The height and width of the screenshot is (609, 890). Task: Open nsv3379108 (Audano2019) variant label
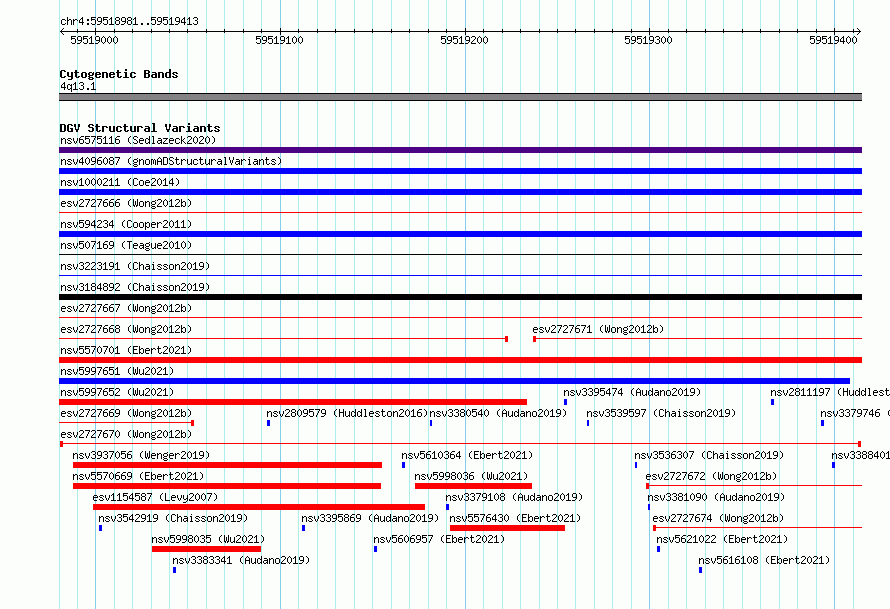514,497
